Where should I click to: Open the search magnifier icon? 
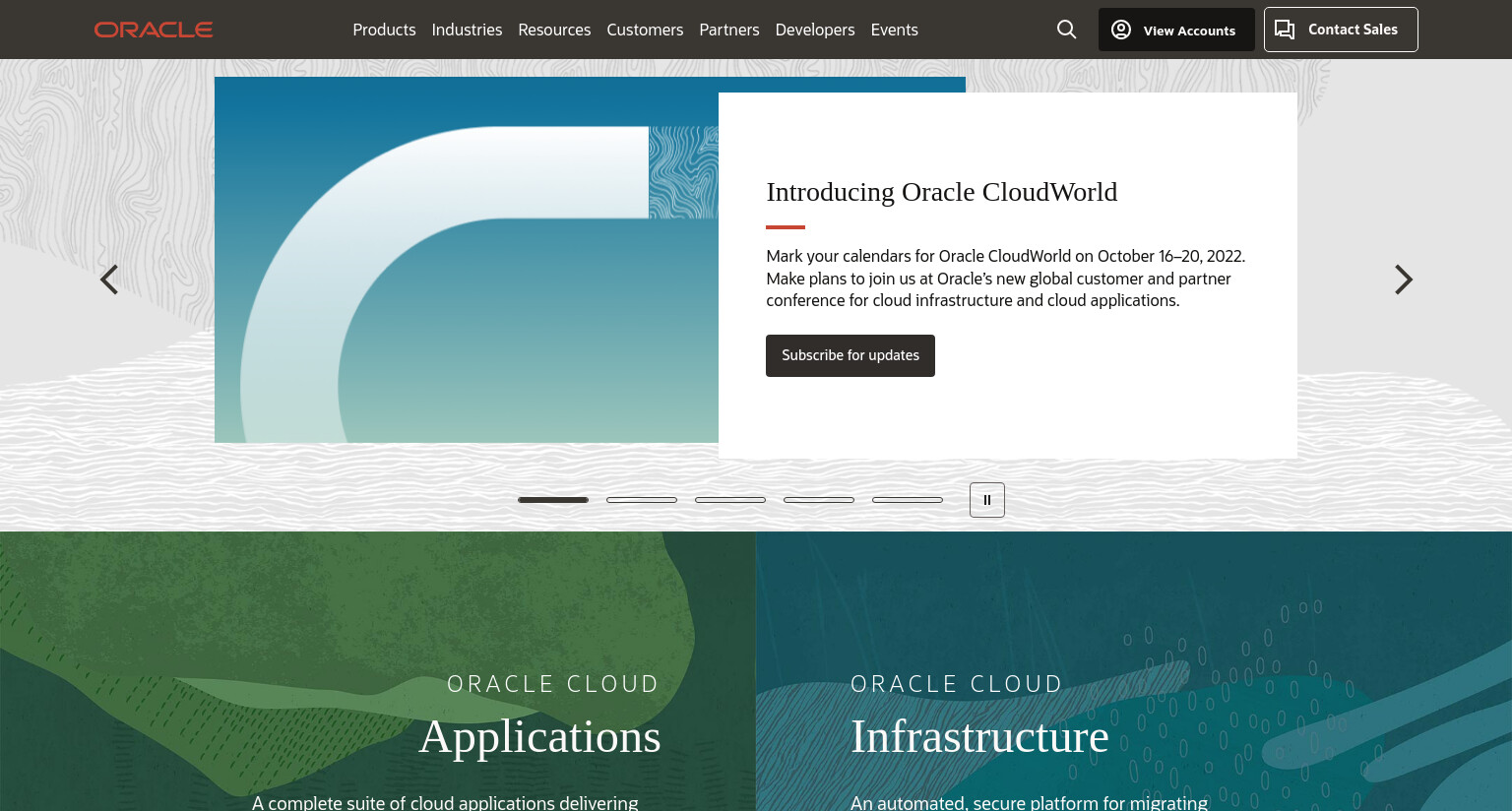point(1066,30)
